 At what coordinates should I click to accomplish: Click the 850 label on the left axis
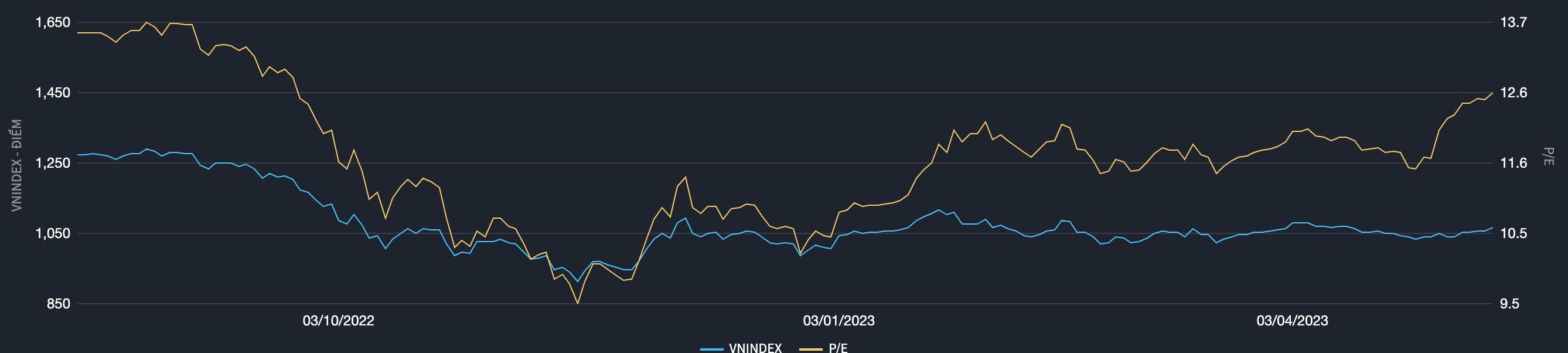(59, 304)
